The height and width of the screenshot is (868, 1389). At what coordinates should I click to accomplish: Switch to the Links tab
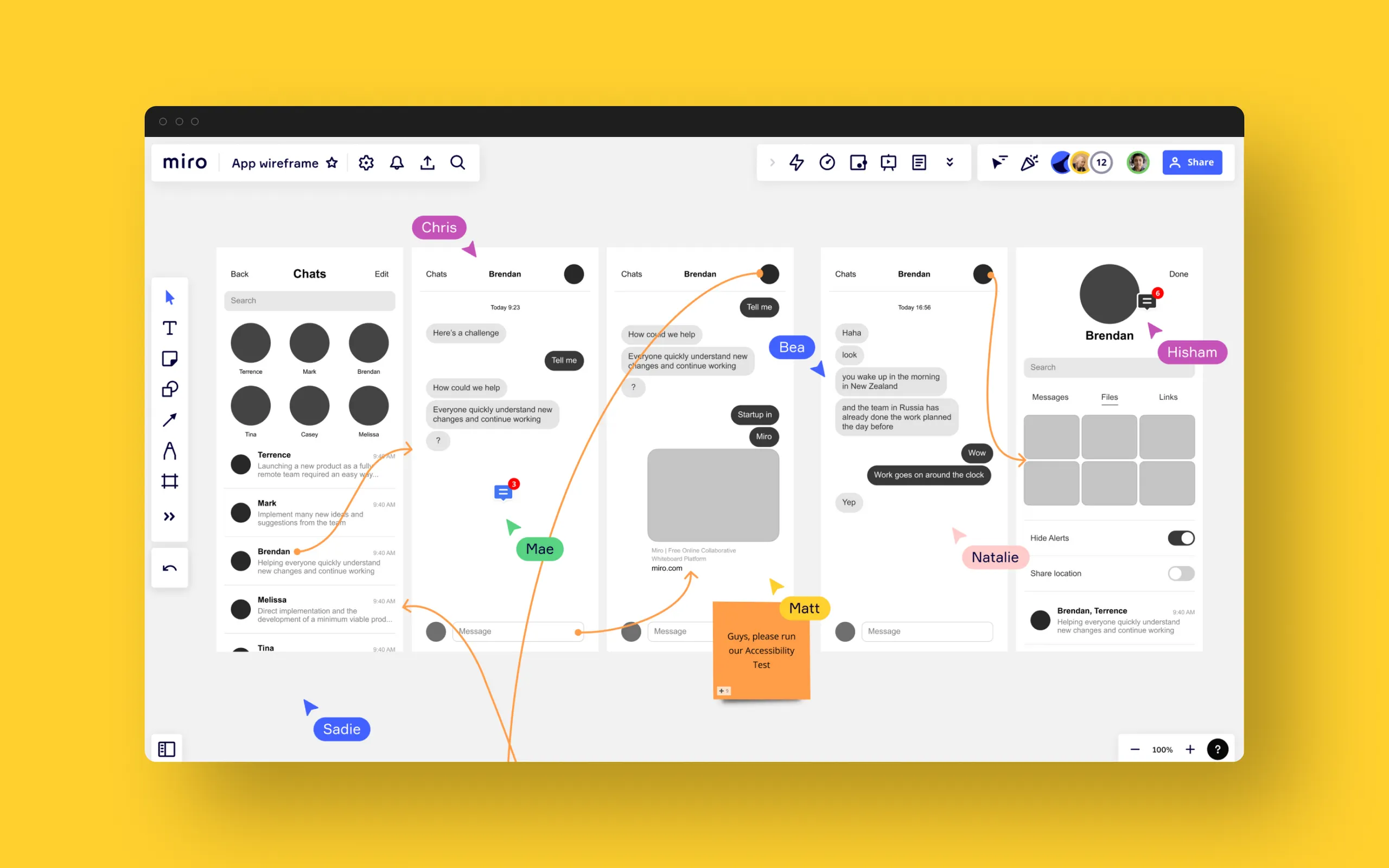tap(1168, 397)
